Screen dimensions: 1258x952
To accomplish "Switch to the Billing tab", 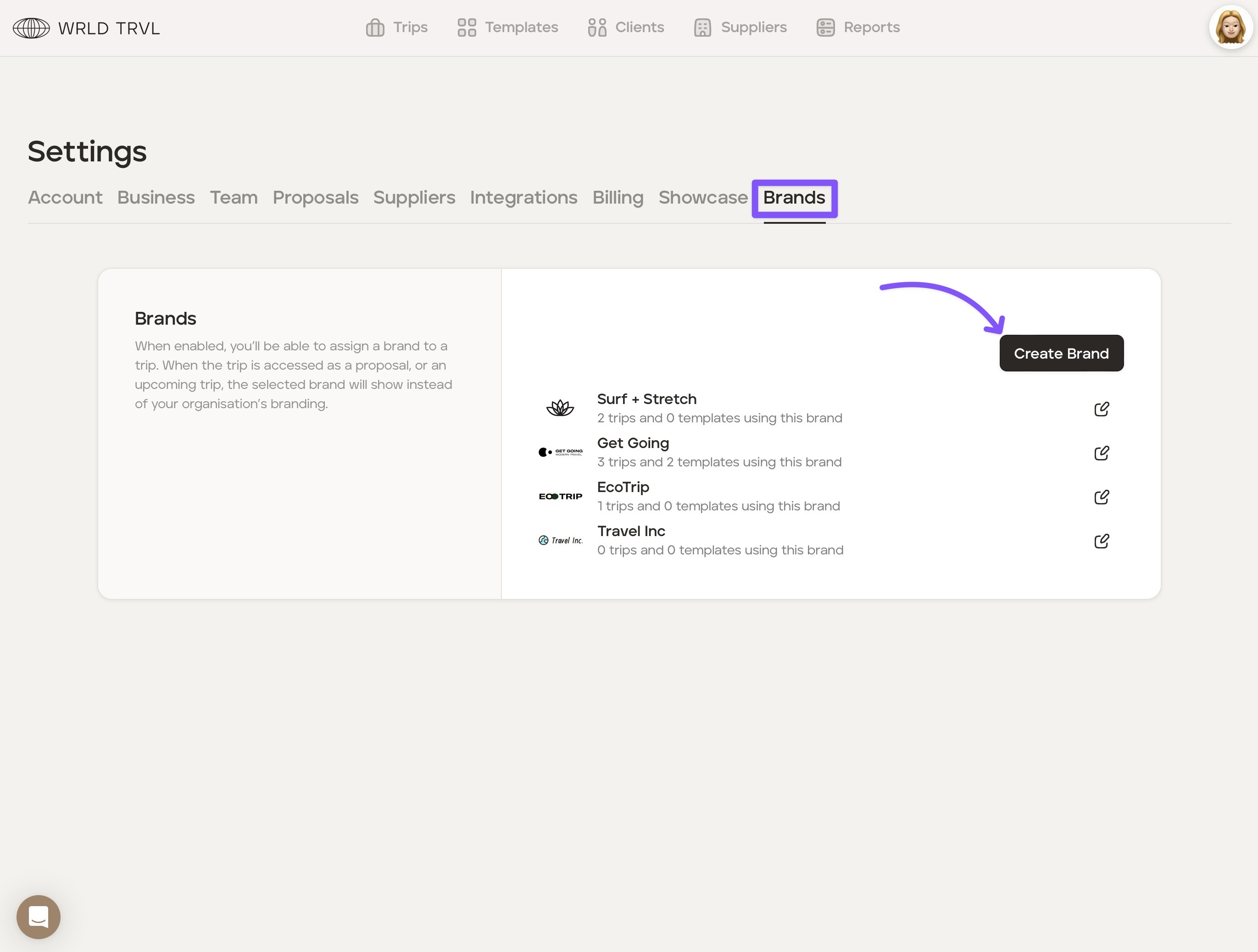I will coord(618,197).
